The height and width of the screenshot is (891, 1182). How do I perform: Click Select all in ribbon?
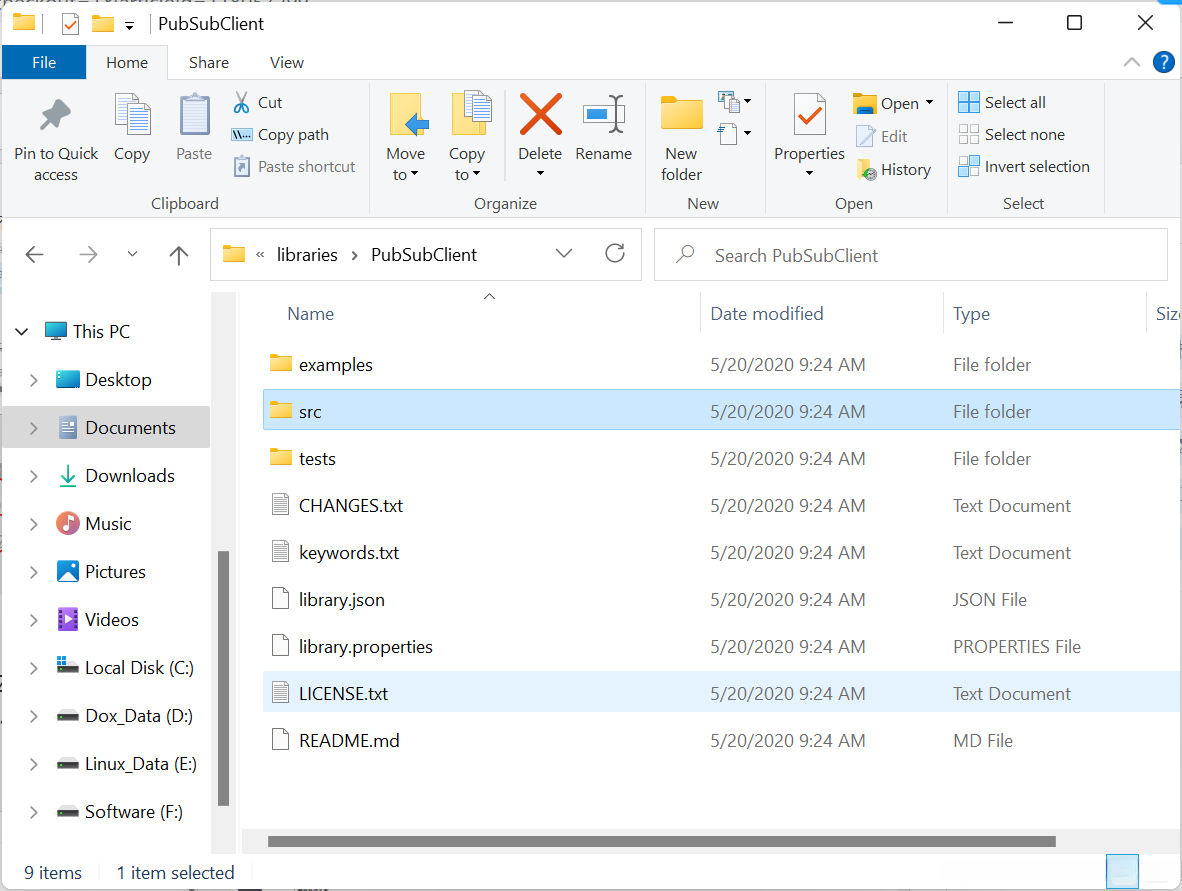1002,103
